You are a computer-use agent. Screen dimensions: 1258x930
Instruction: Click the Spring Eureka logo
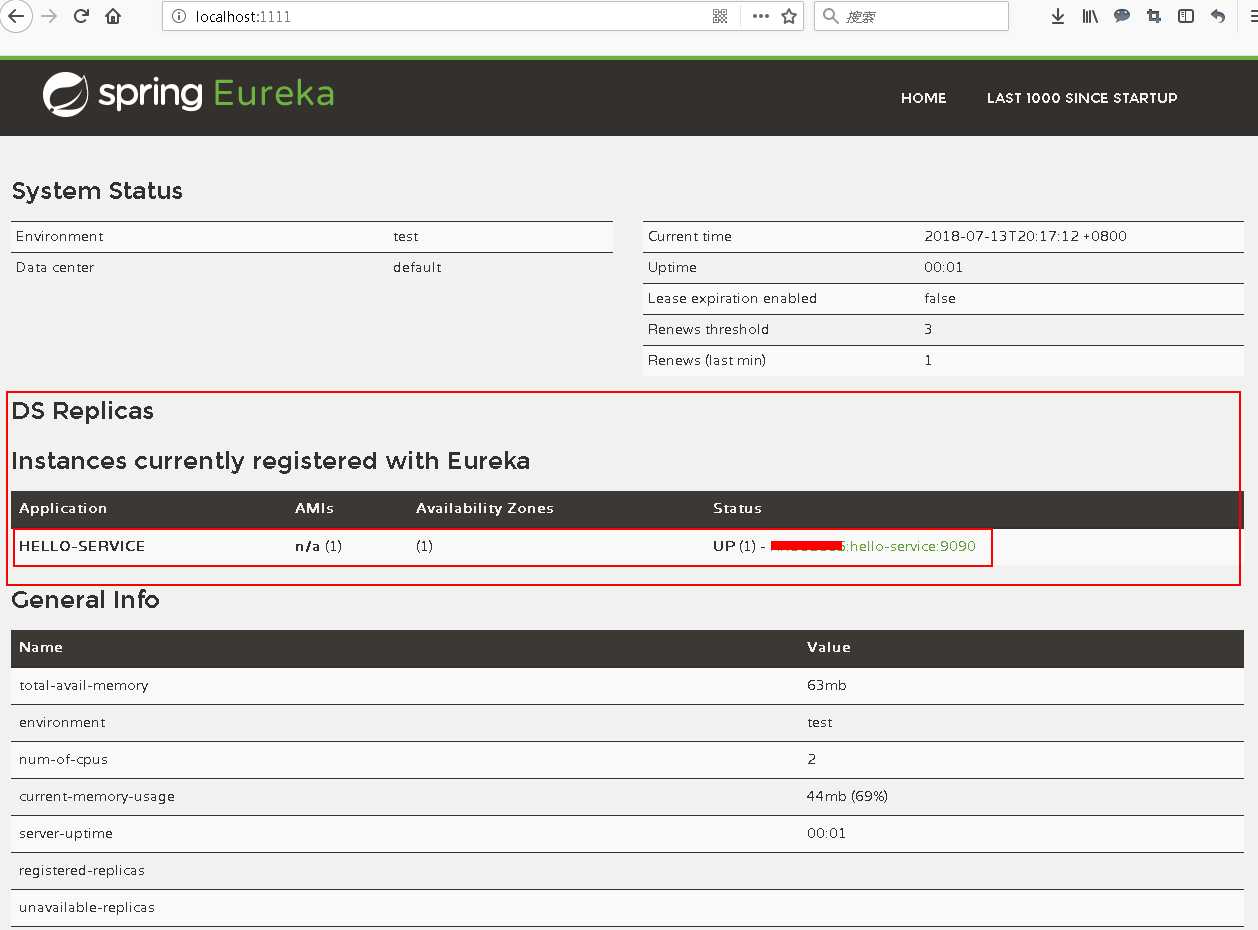(x=188, y=94)
